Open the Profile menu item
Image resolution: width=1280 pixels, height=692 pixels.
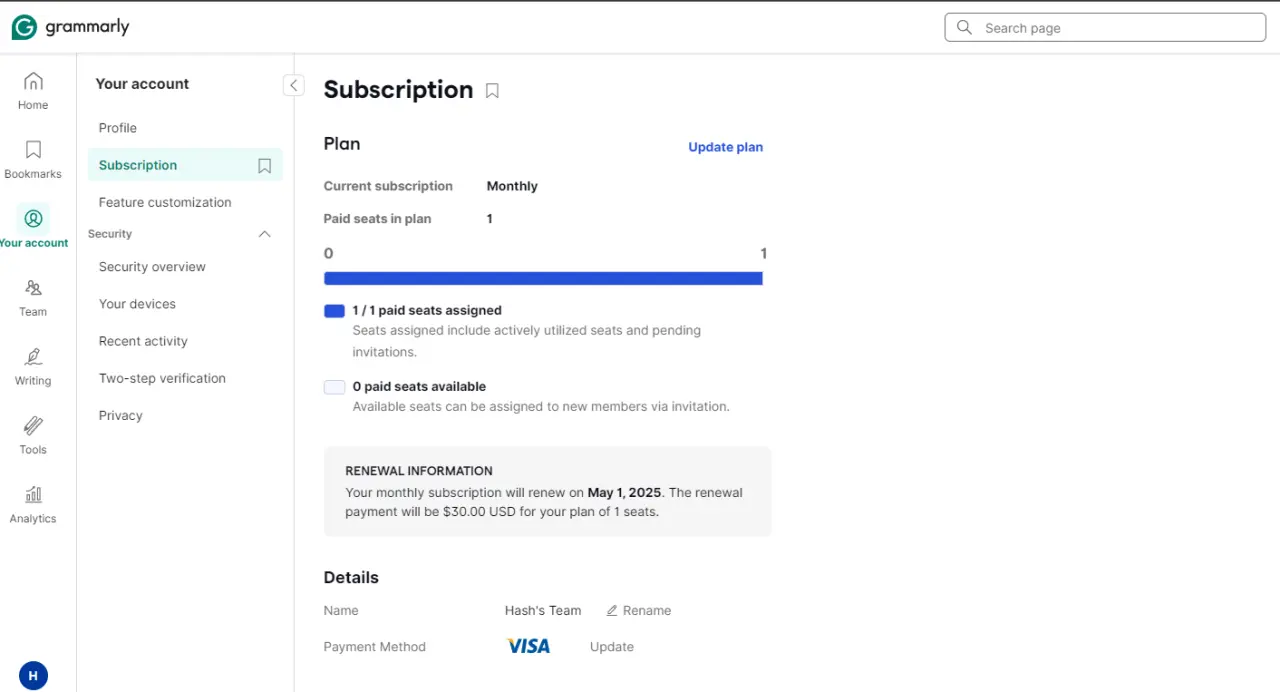118,128
